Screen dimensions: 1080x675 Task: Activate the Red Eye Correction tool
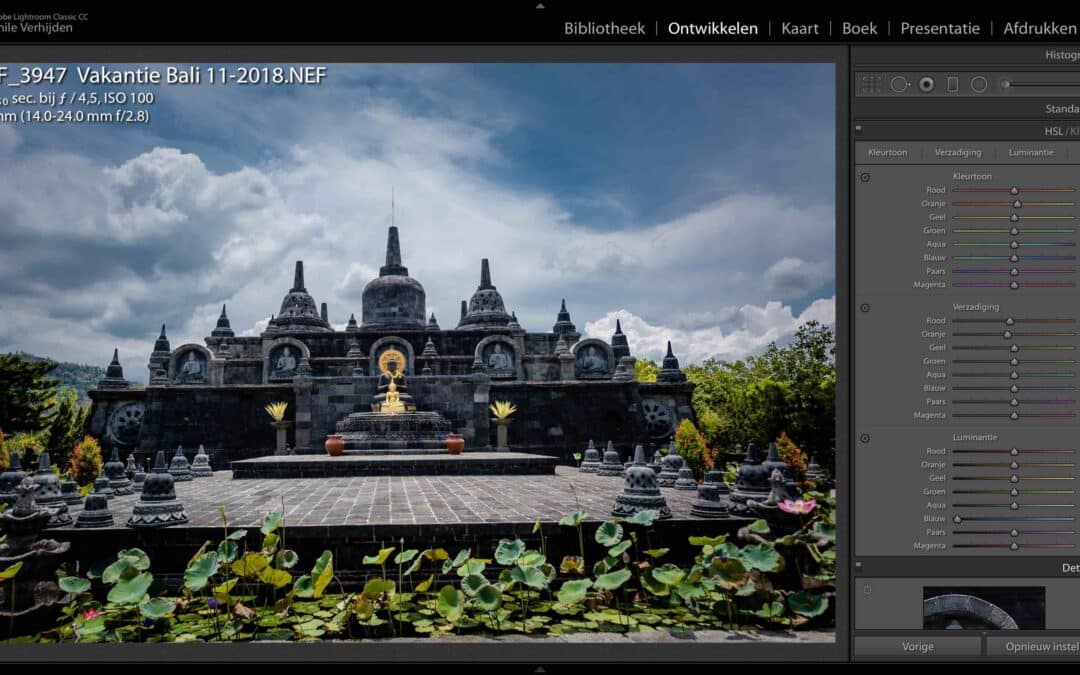(926, 84)
